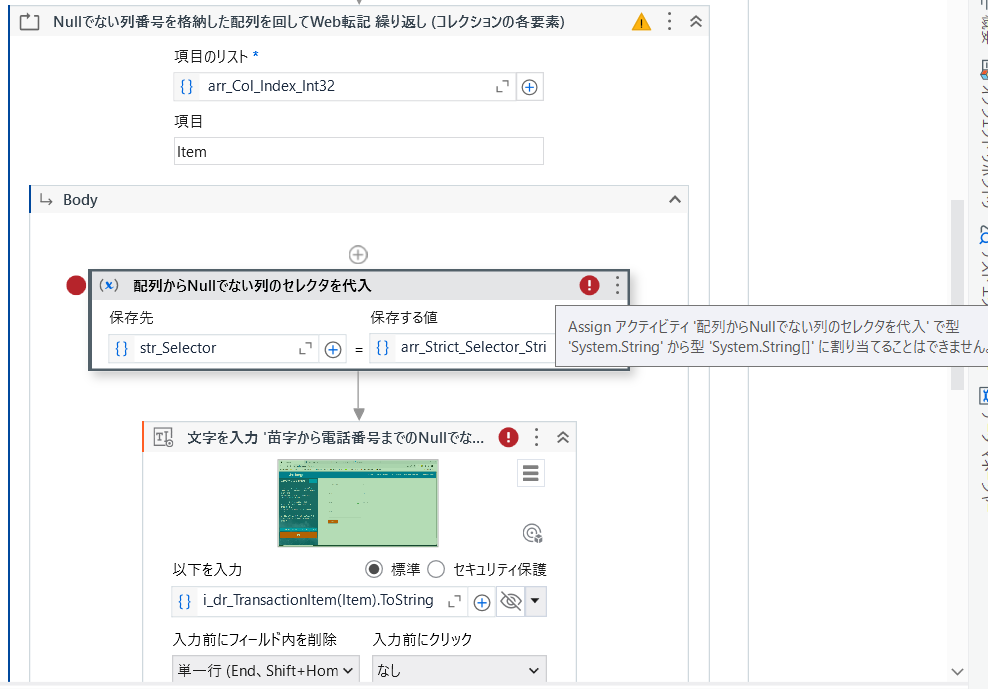Click the red error icon on Assign activity
The image size is (988, 689).
[589, 286]
